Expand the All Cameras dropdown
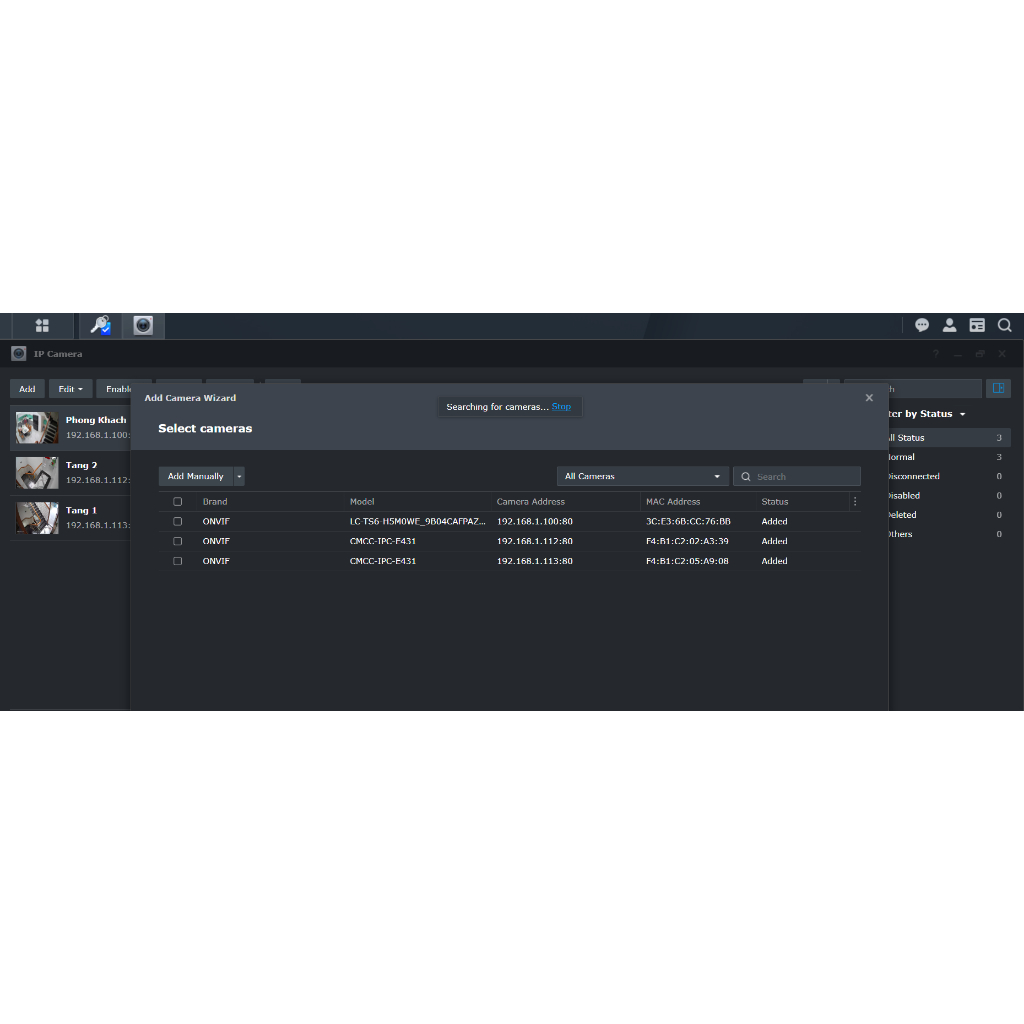 [642, 476]
